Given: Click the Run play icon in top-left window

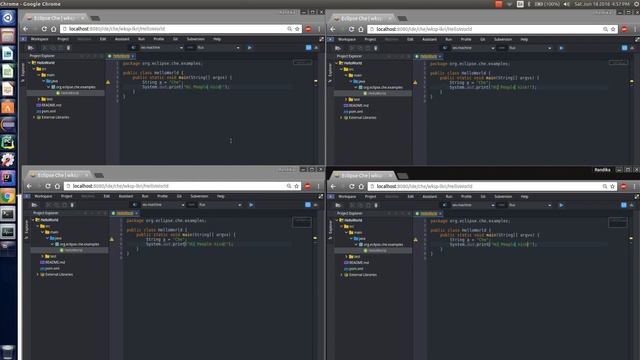Looking at the screenshot, I should (249, 48).
